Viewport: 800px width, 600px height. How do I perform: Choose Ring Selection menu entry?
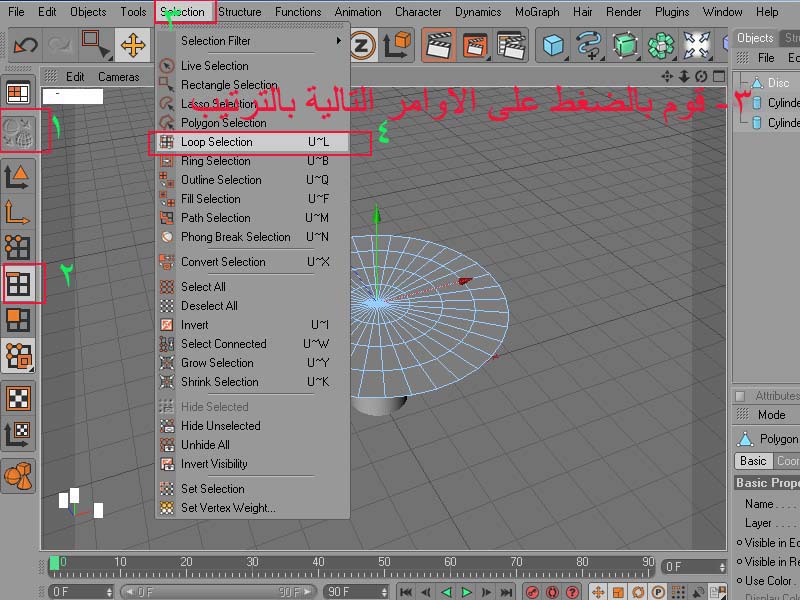254,161
